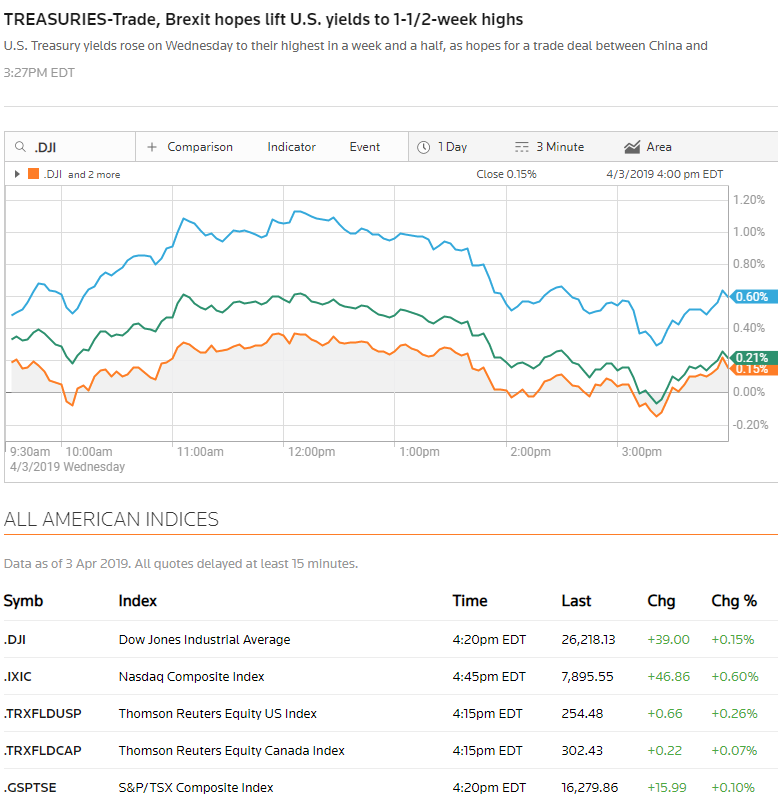Click the 4:45pm EDT time cell
The image size is (778, 805).
pyautogui.click(x=489, y=677)
